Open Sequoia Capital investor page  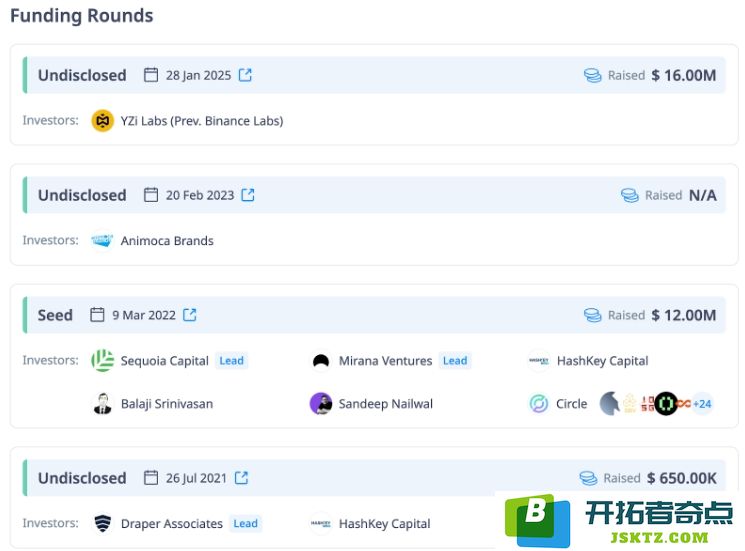pos(164,361)
